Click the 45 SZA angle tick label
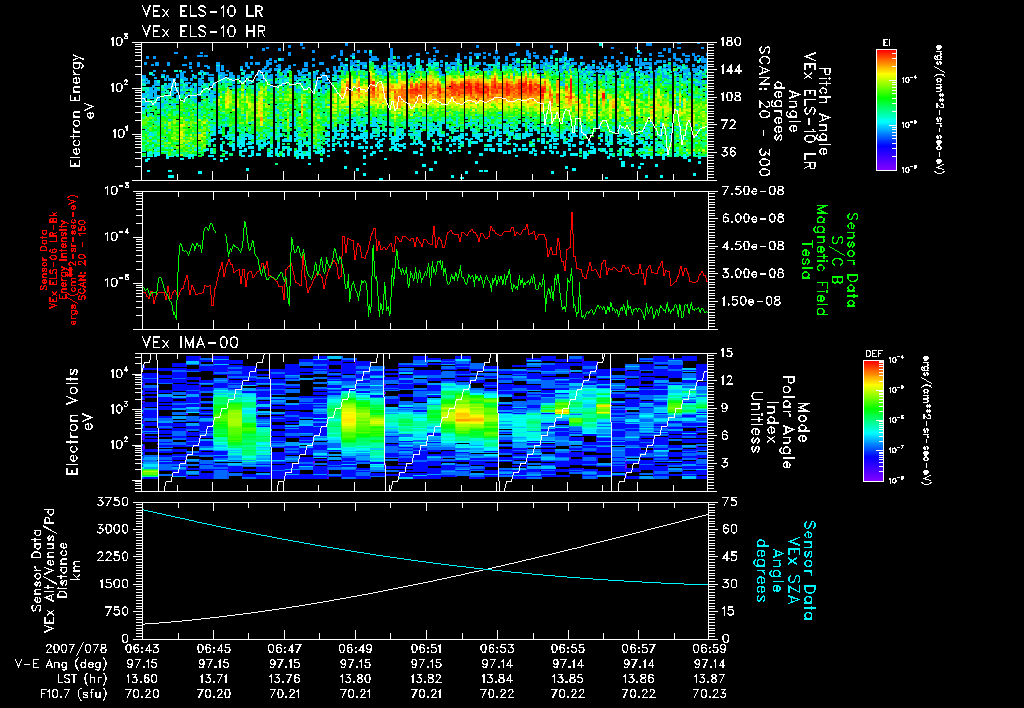1024x708 pixels. [729, 556]
